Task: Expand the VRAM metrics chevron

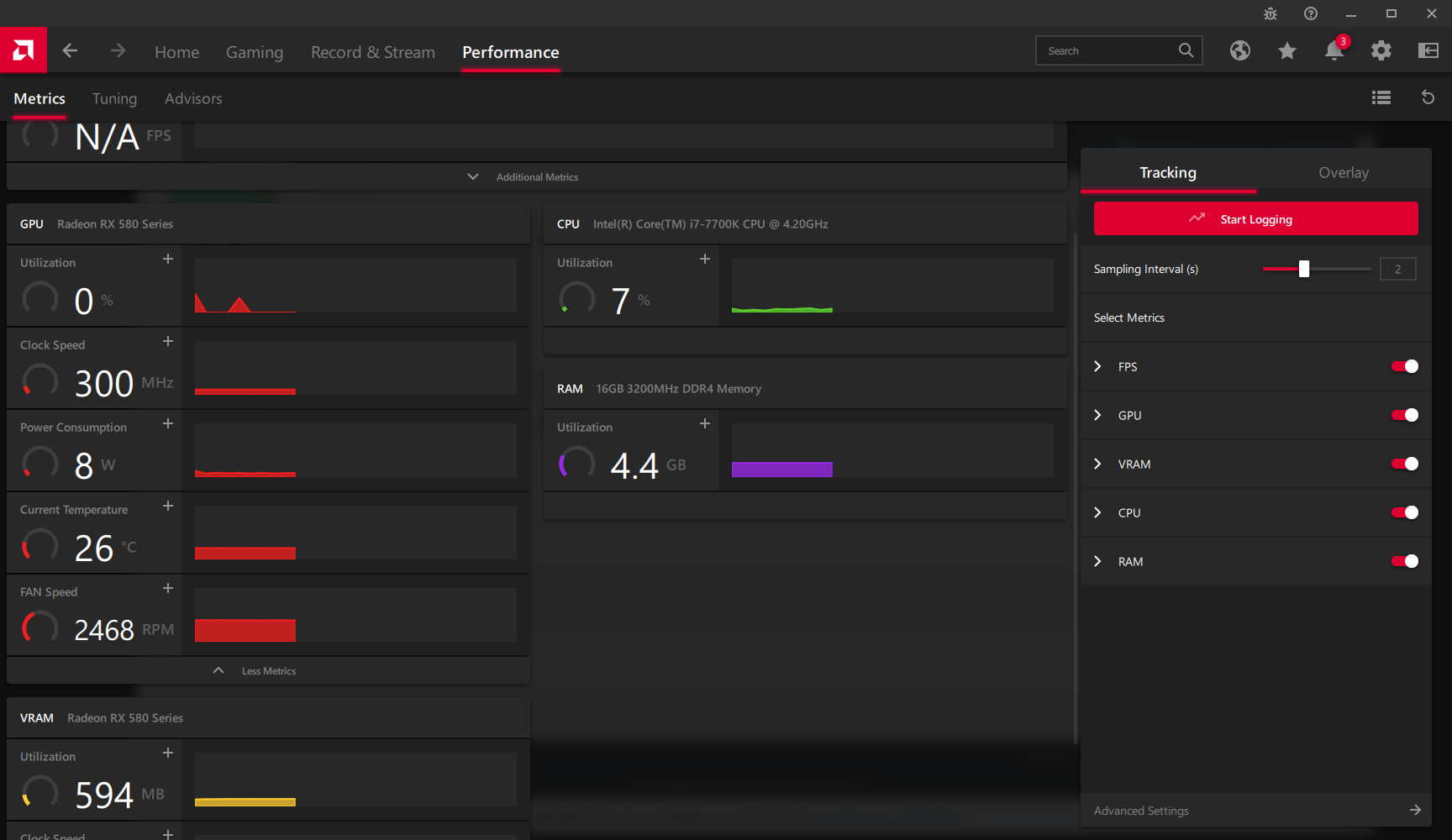Action: coord(1097,464)
